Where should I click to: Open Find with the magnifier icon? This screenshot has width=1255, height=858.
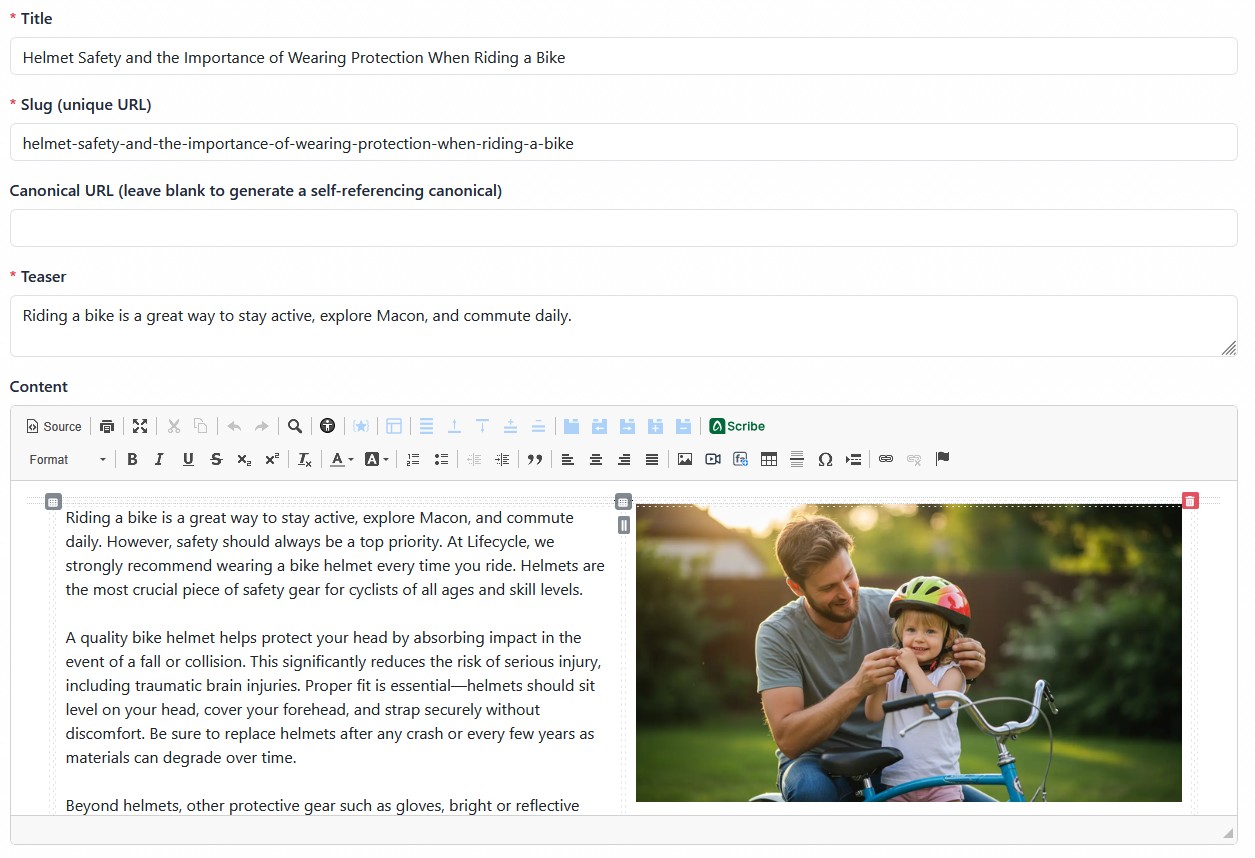click(295, 426)
